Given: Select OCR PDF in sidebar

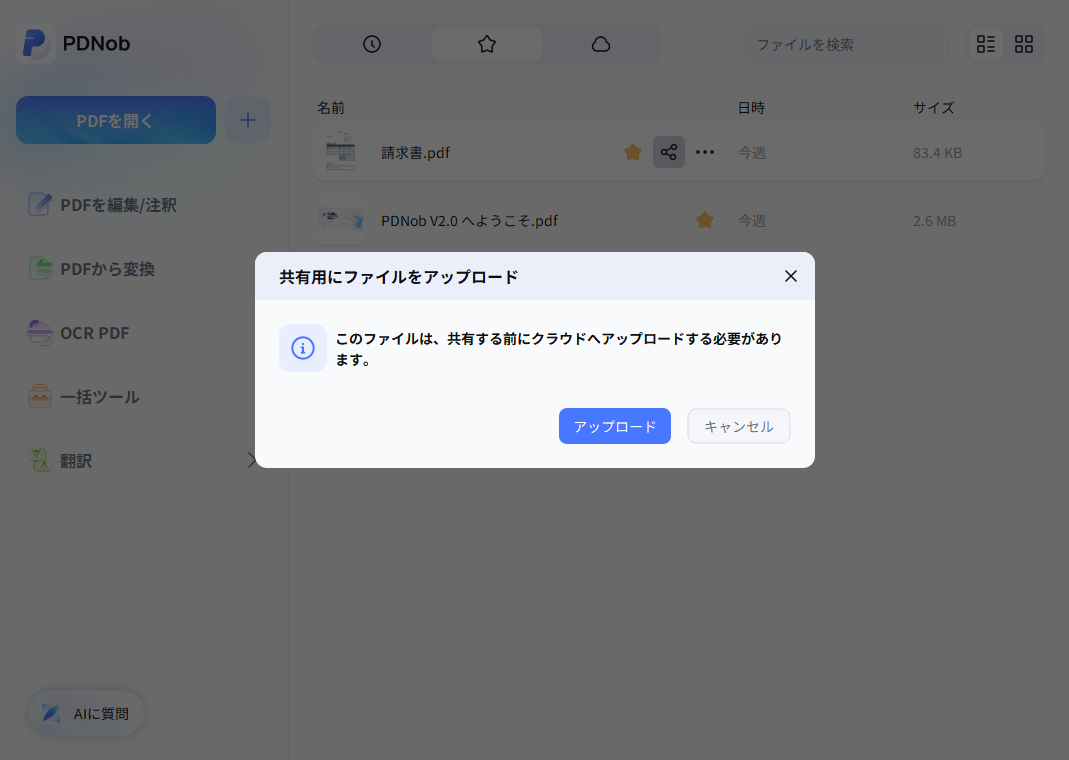Looking at the screenshot, I should (x=78, y=333).
